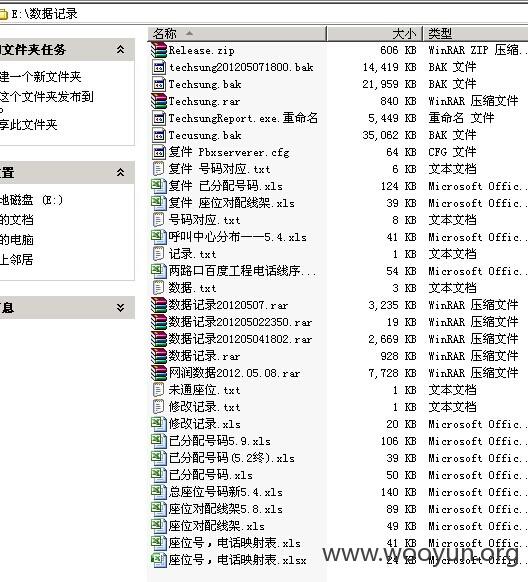
Task: Click the 创建一个新文件夹 task link
Action: [x=40, y=77]
